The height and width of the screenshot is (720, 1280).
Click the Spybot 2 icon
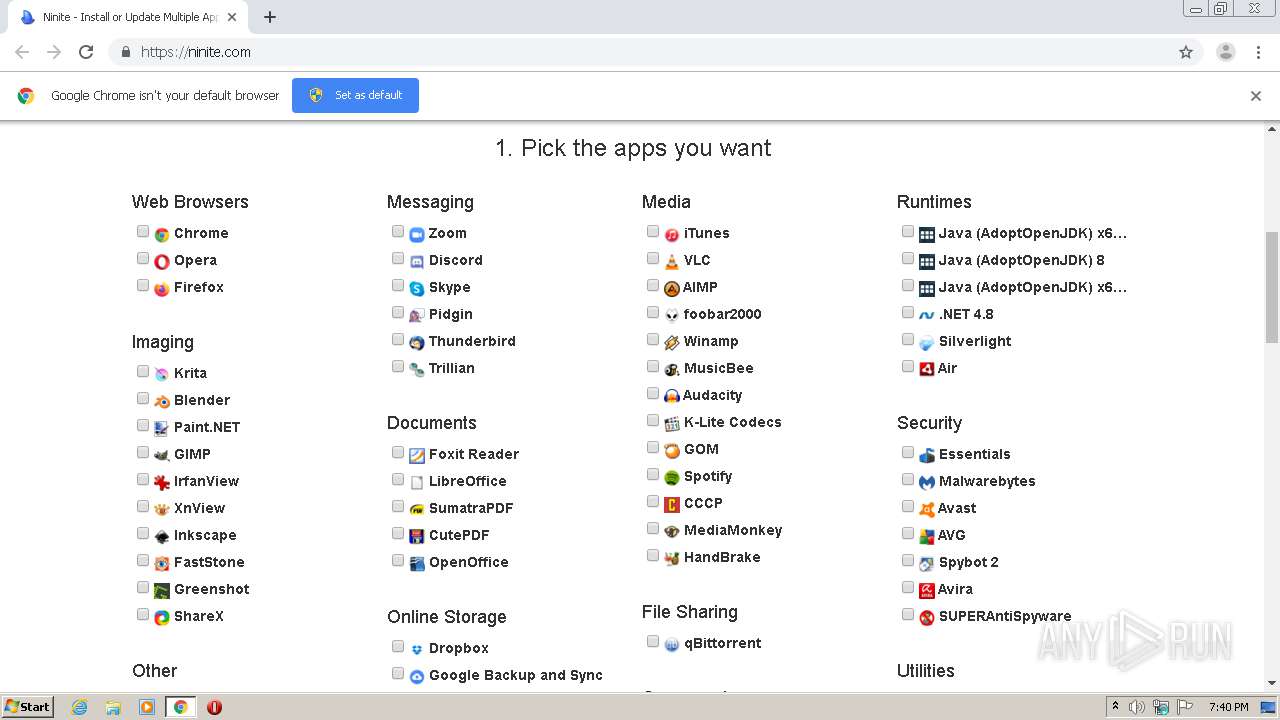coord(927,563)
